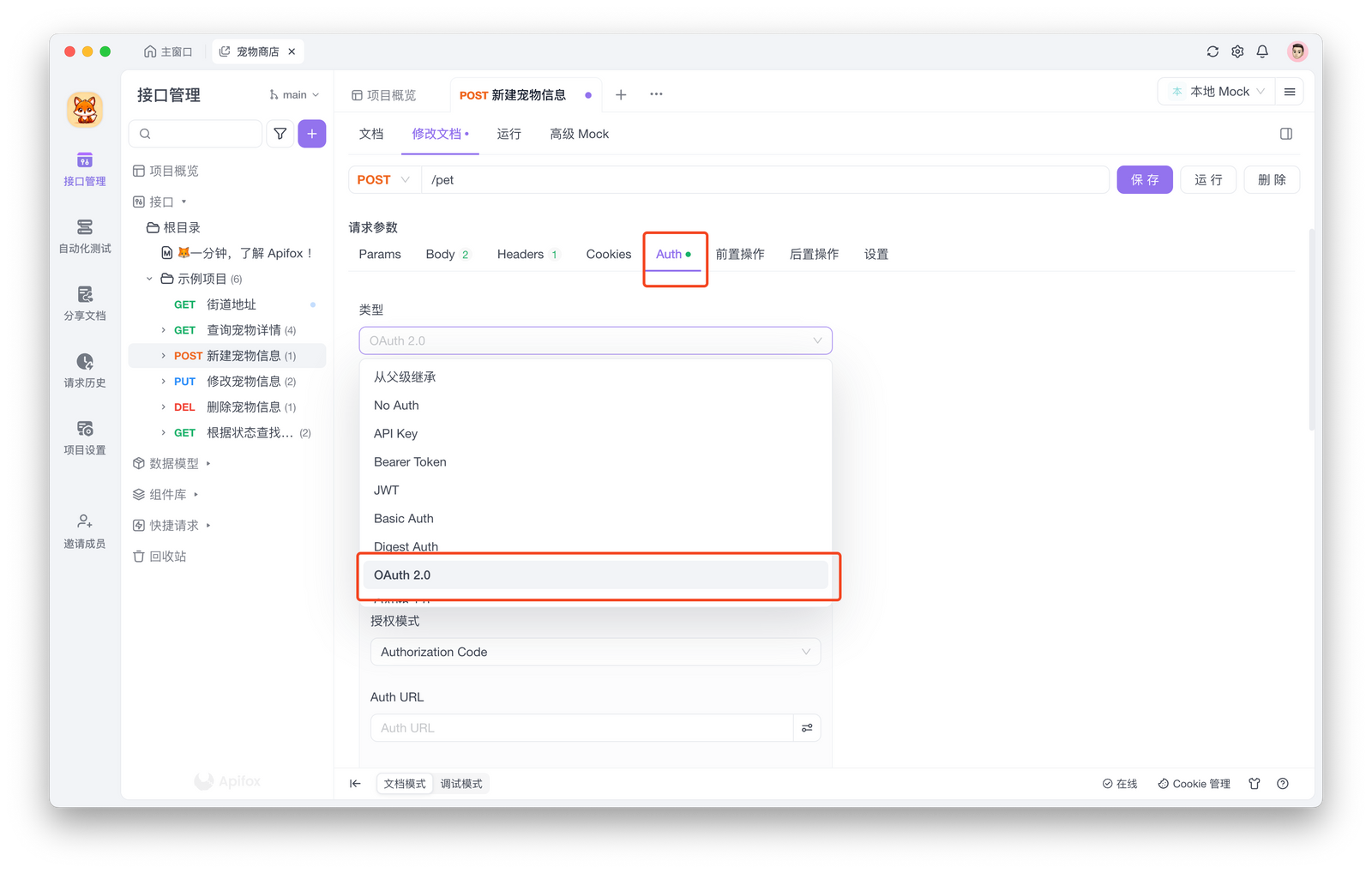Open notifications bell icon
This screenshot has width=1372, height=873.
[x=1262, y=51]
